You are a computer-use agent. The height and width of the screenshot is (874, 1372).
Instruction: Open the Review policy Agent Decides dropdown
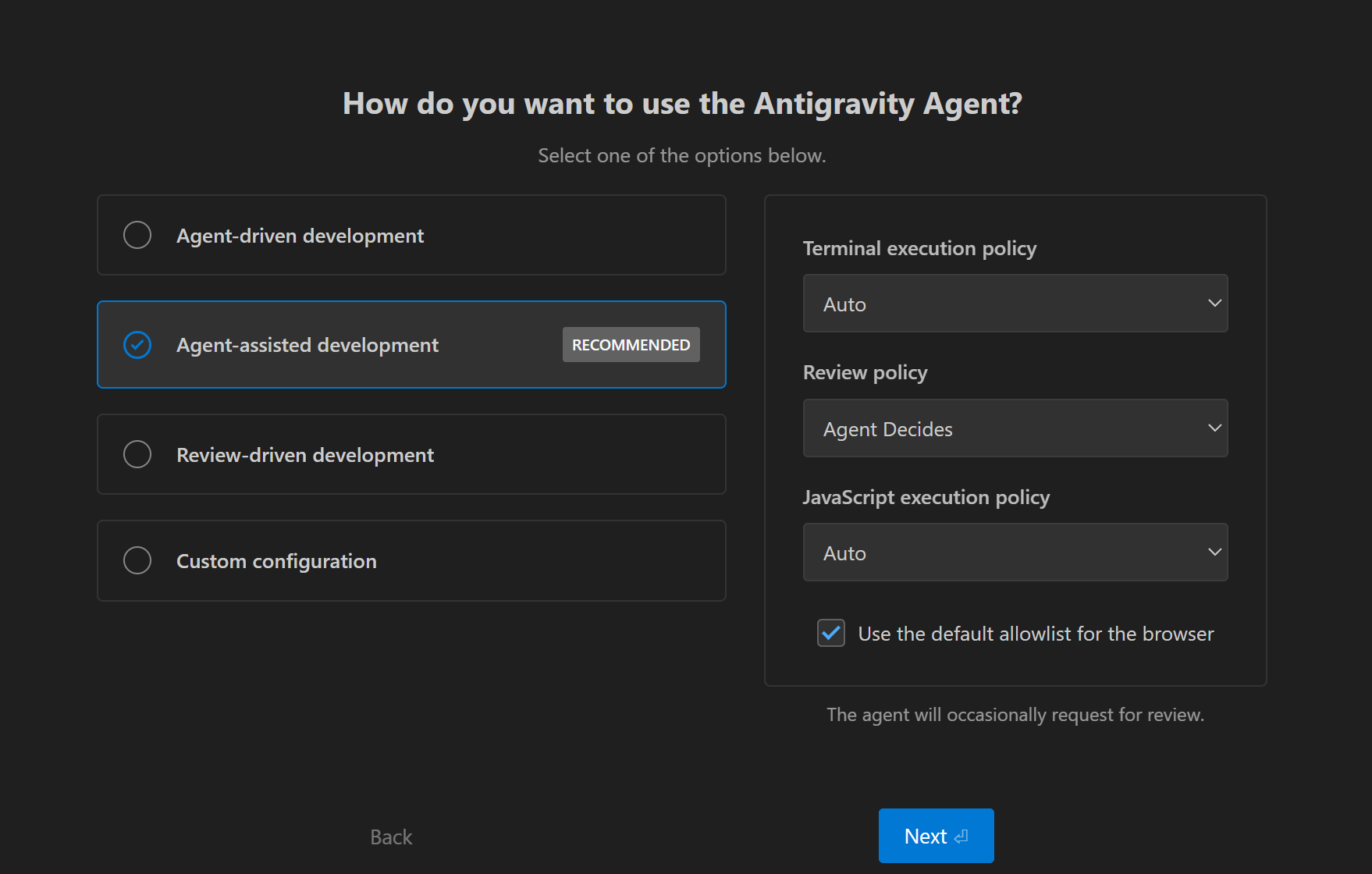[x=1015, y=428]
